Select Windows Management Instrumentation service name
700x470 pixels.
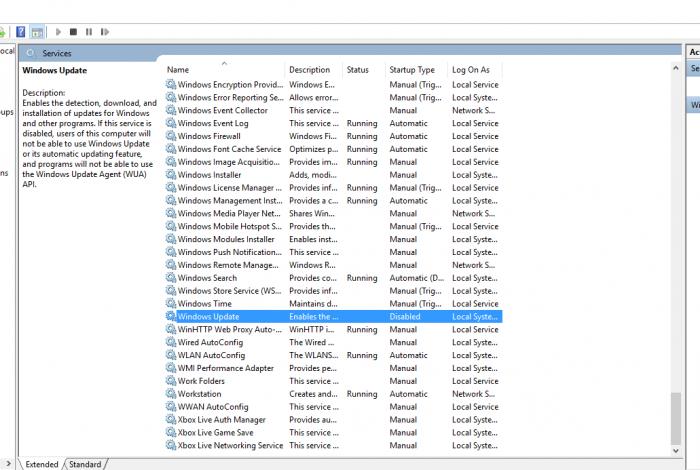(230, 200)
